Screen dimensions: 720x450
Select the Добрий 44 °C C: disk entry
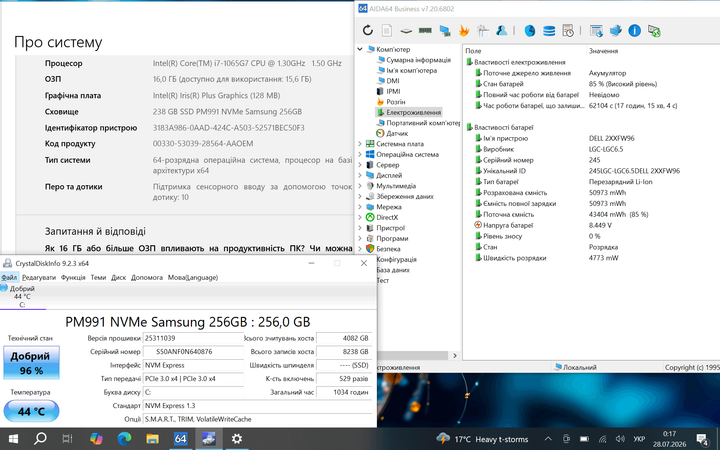click(x=22, y=297)
